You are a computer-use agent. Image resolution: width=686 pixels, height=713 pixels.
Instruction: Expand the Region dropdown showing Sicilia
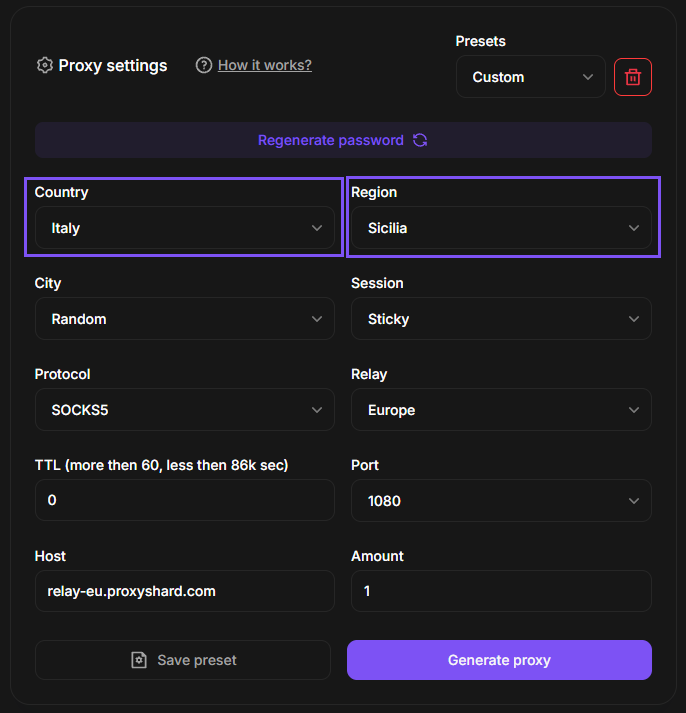[x=501, y=228]
